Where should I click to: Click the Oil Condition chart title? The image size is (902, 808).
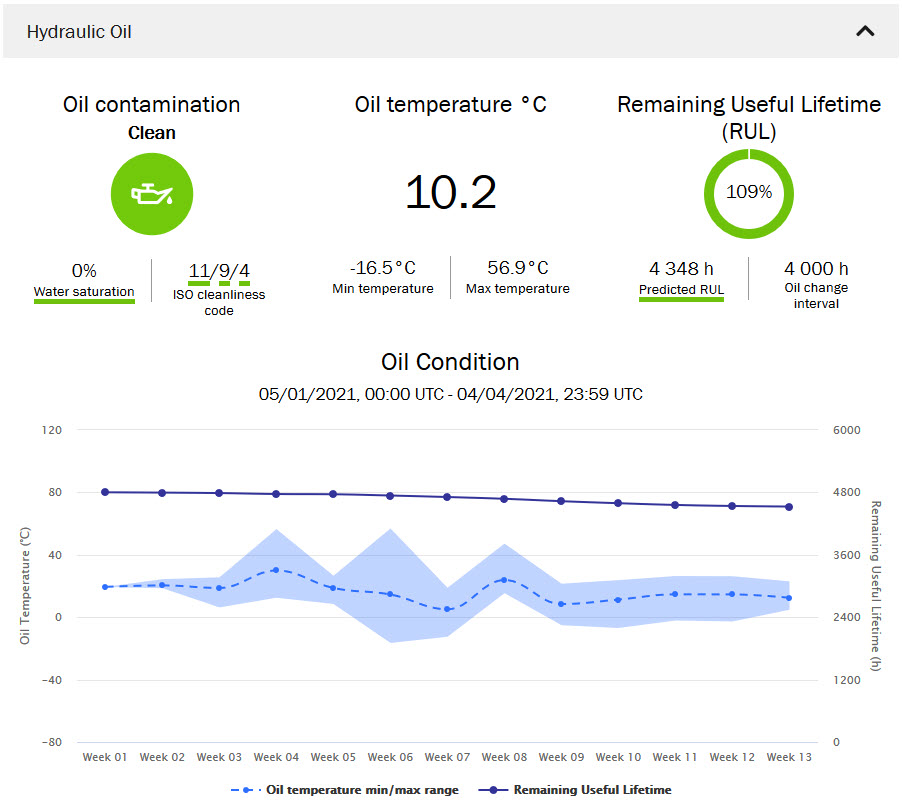tap(450, 362)
